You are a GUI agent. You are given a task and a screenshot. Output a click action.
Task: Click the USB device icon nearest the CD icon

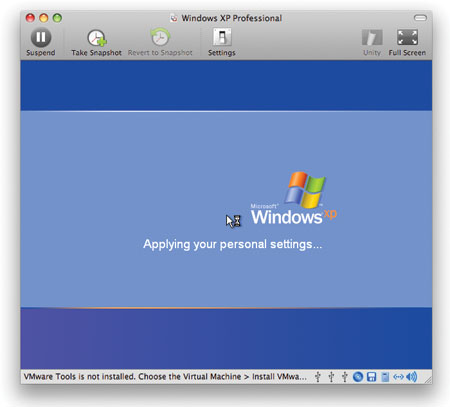(345, 377)
